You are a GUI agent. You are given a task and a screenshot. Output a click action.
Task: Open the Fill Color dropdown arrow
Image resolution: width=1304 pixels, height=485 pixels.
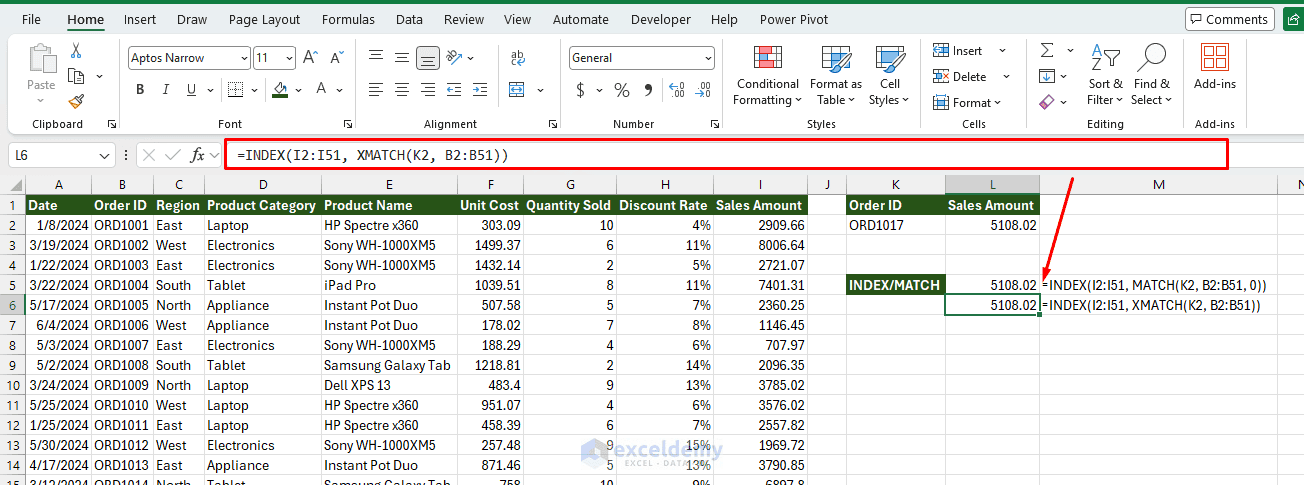click(298, 90)
